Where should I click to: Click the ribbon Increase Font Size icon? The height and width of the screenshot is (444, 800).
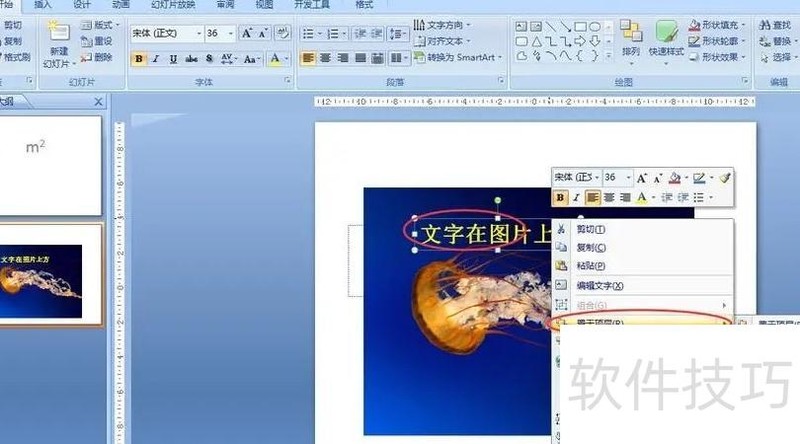[247, 34]
